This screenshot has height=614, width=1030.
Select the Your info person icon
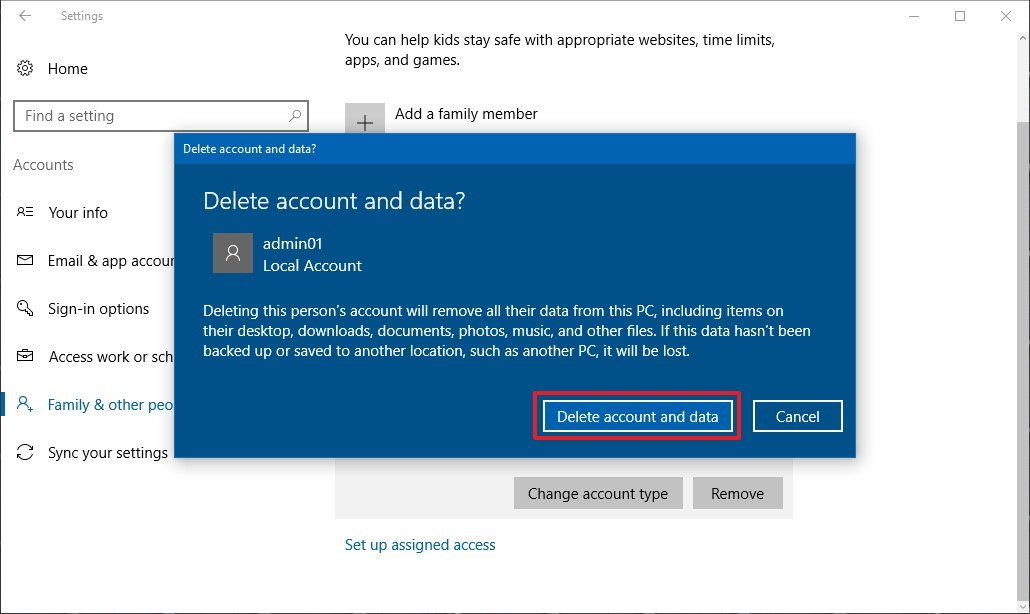click(25, 212)
